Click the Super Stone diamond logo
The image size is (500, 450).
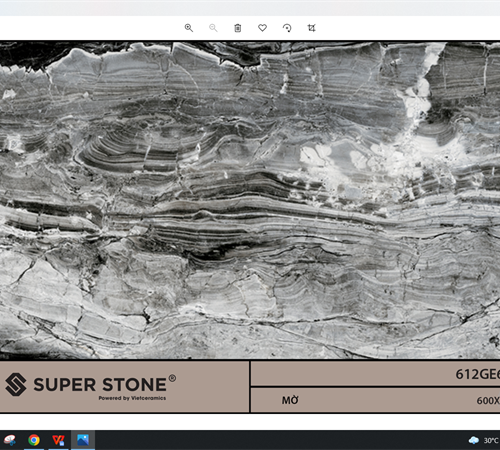point(16,384)
